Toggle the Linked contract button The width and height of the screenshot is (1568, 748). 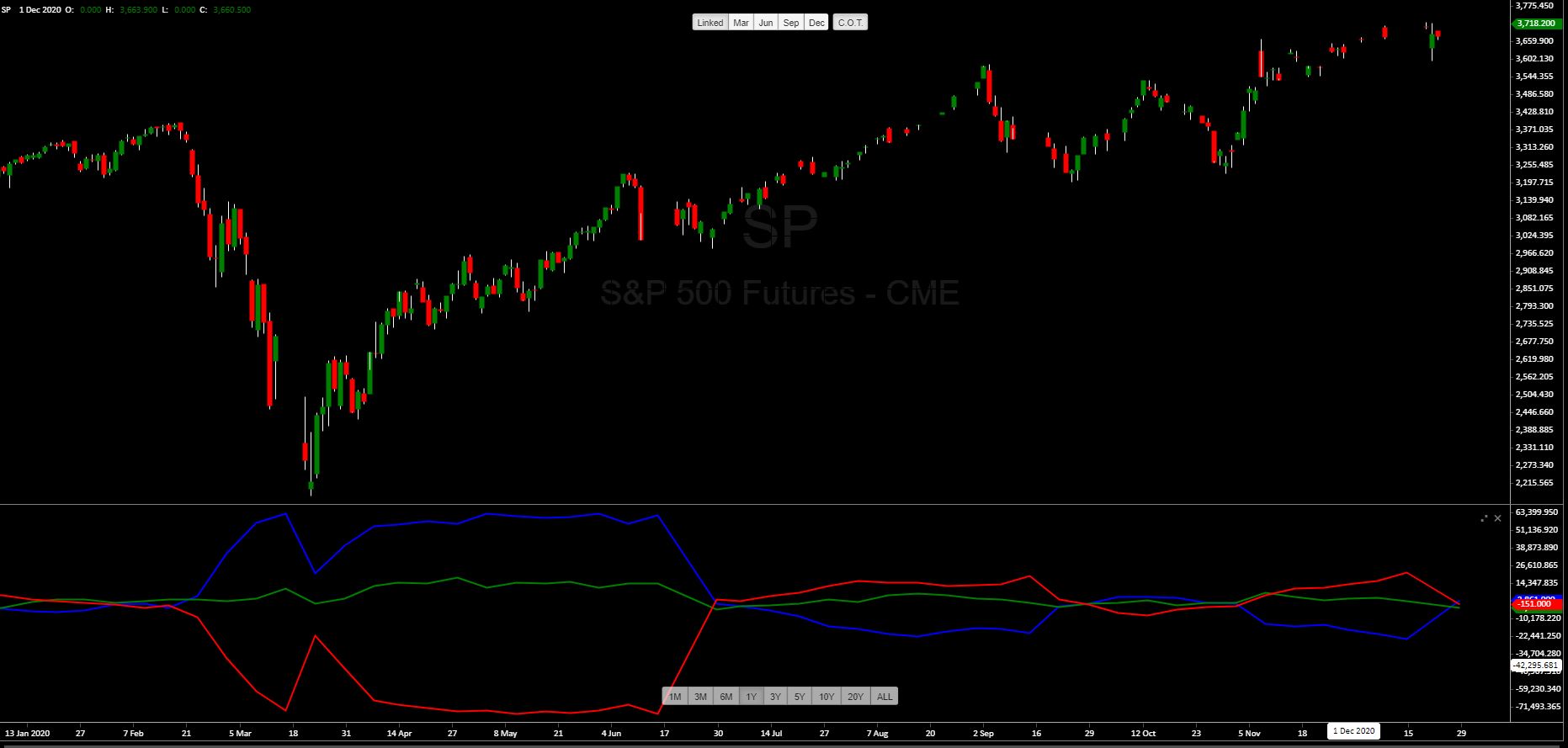(710, 23)
